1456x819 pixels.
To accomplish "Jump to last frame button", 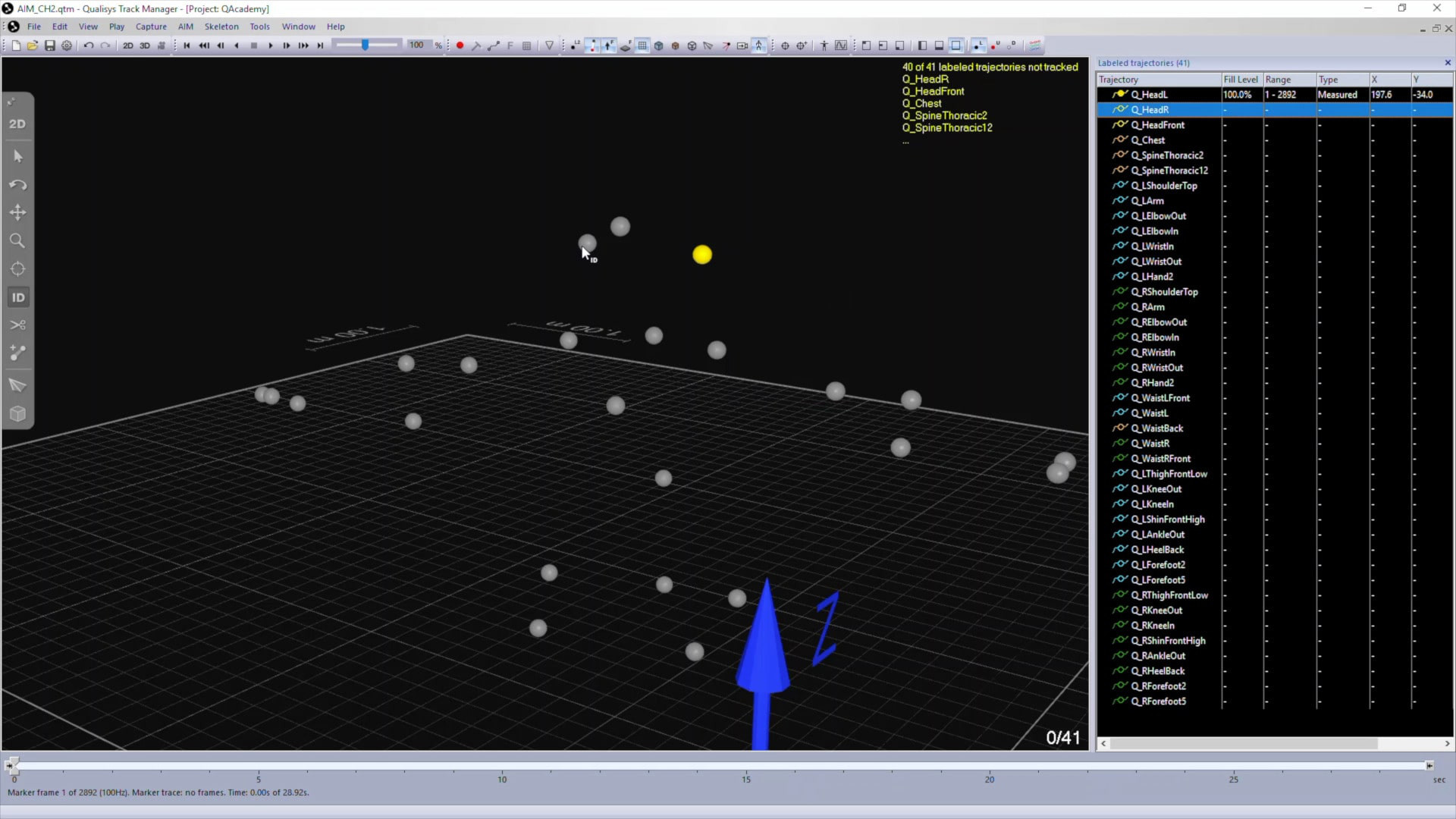I will pos(320,45).
